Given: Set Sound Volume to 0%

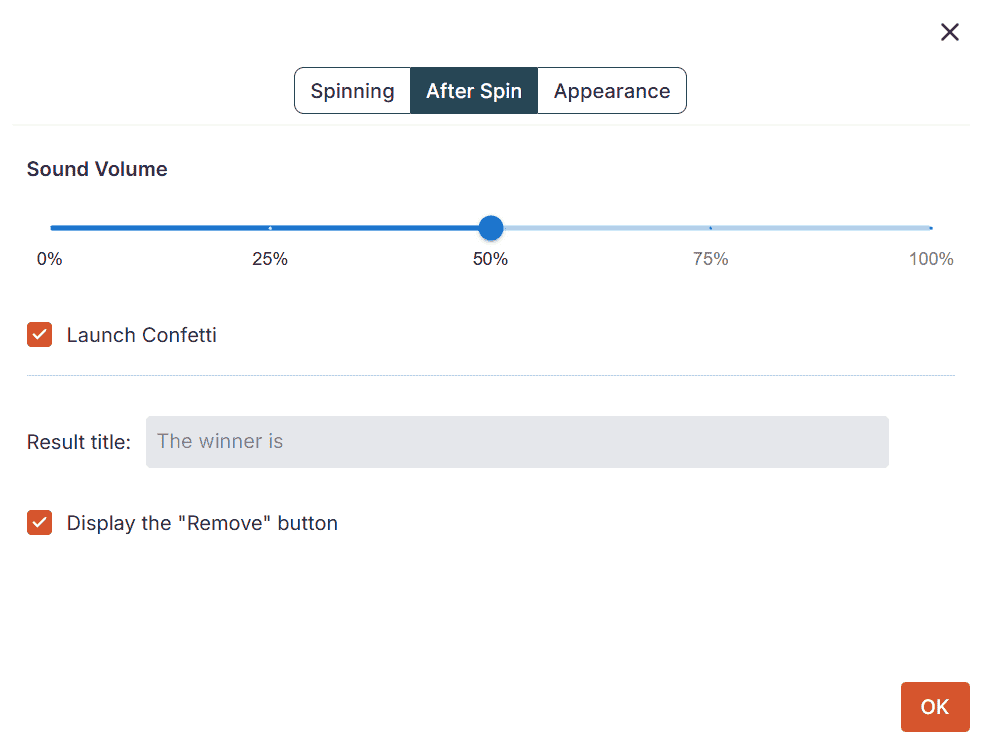Looking at the screenshot, I should point(49,228).
